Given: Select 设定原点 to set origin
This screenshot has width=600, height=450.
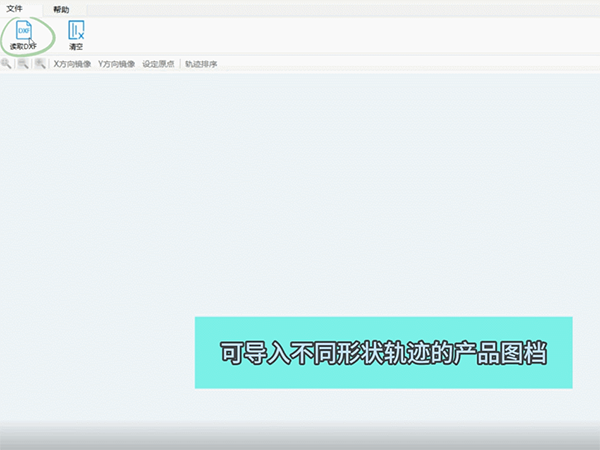Looking at the screenshot, I should [x=158, y=64].
